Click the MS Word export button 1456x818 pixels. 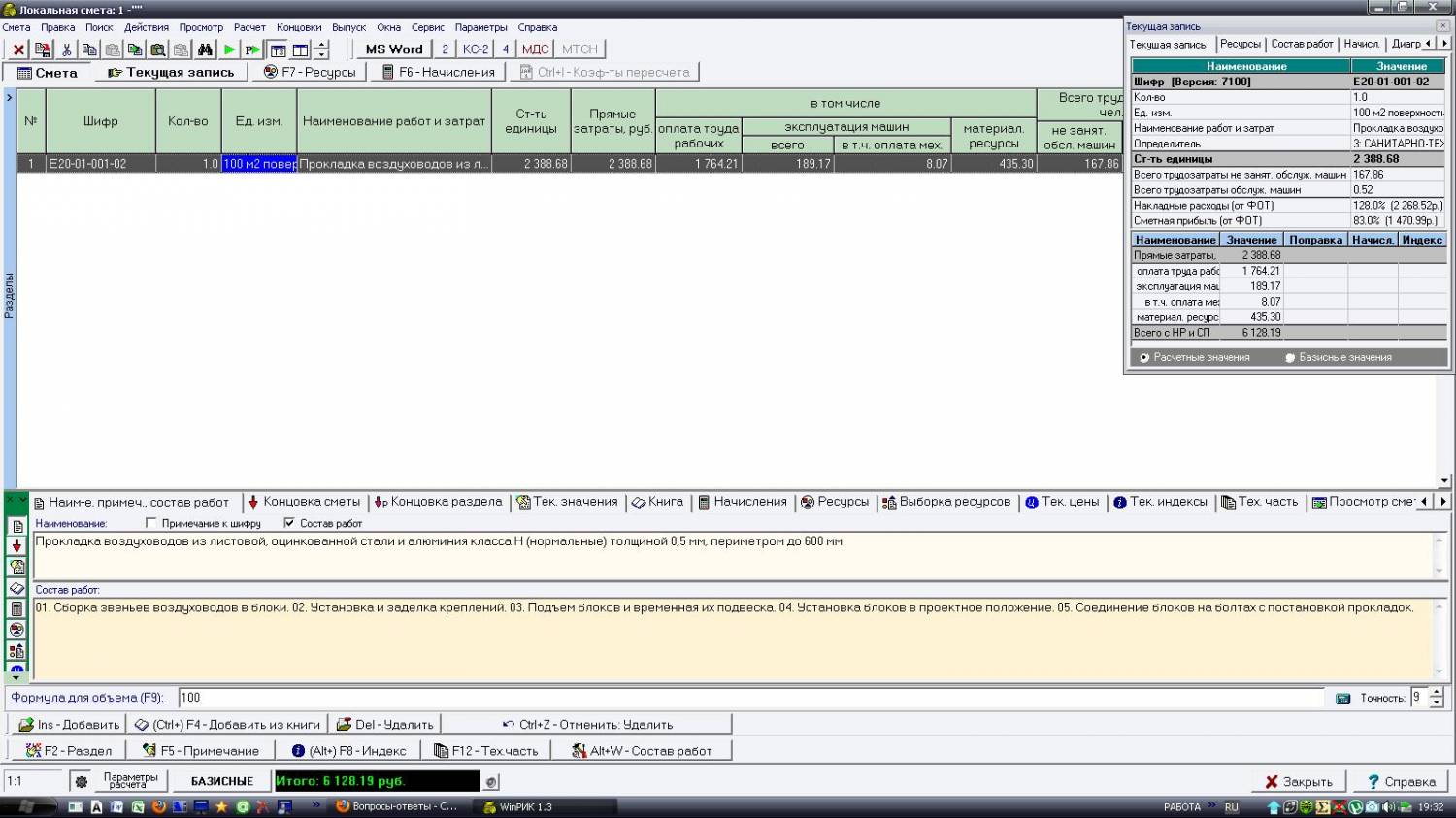393,49
